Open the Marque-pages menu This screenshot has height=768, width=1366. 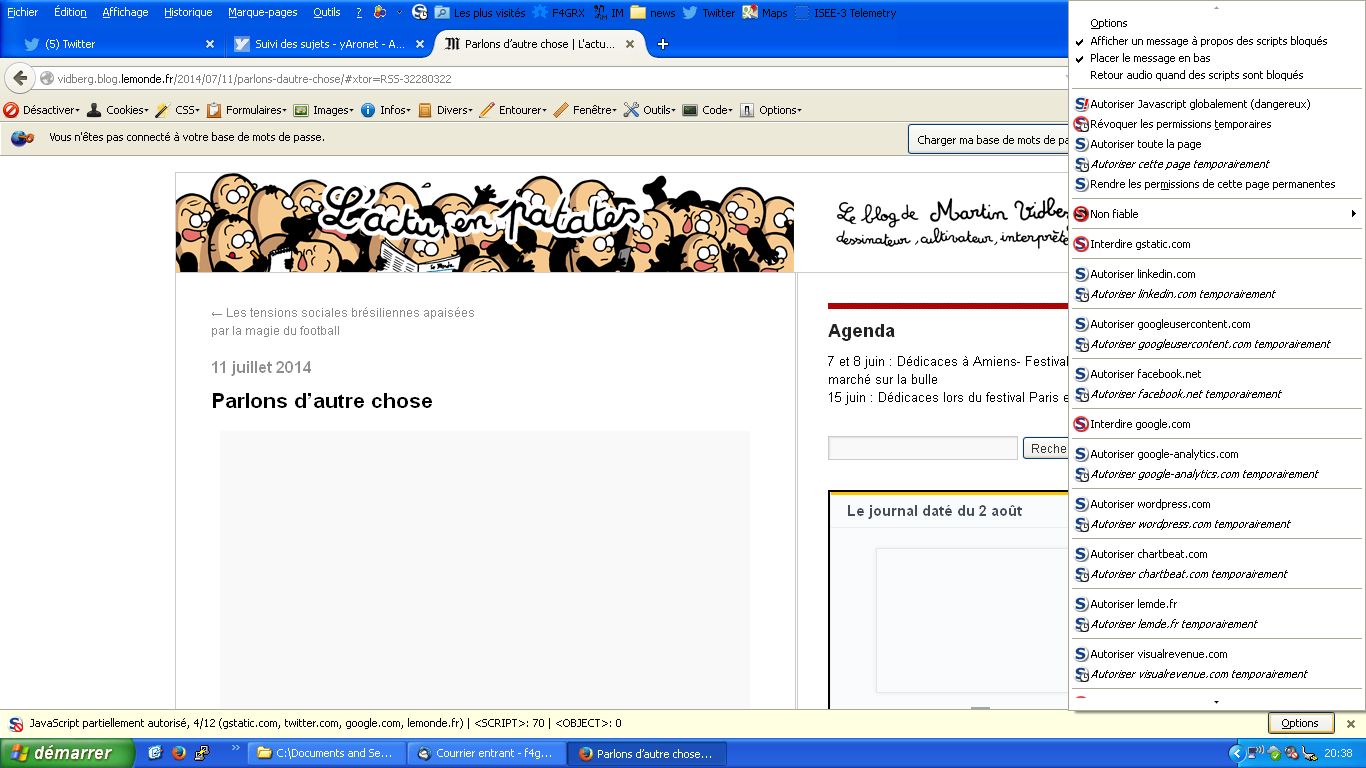pyautogui.click(x=262, y=13)
